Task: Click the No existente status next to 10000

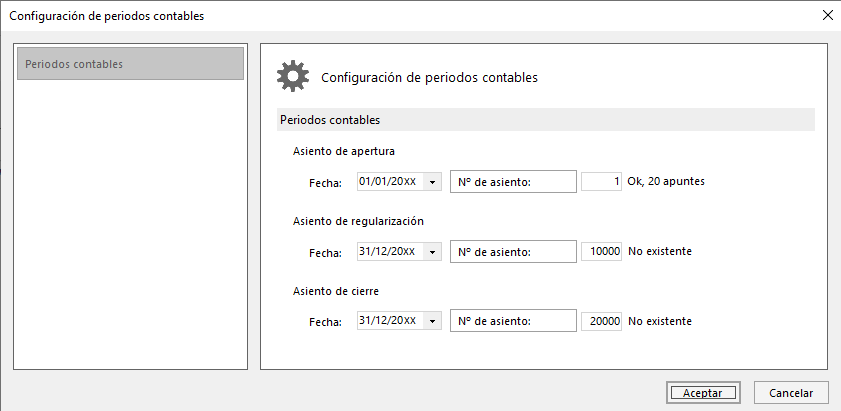Action: coord(660,251)
